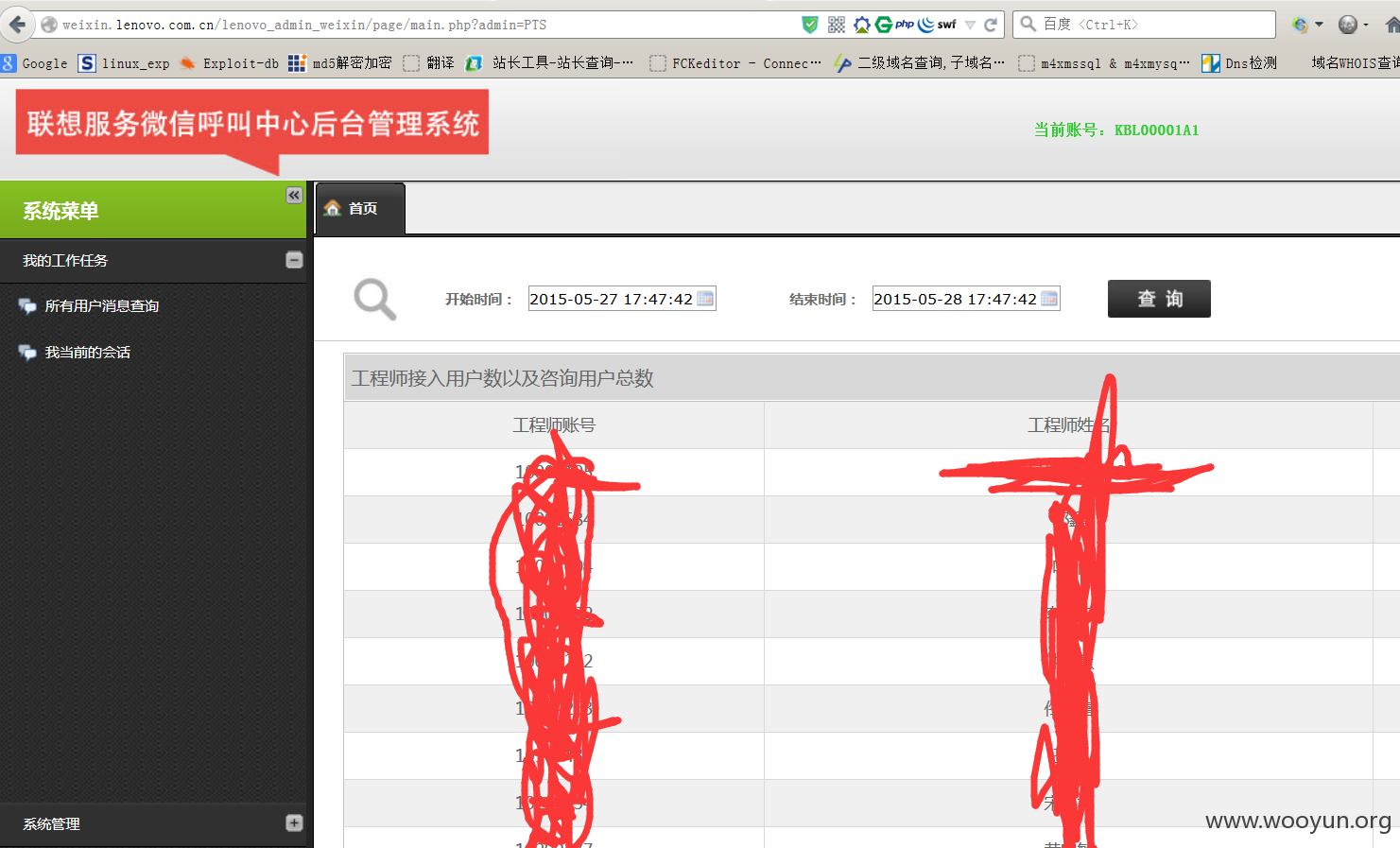Click the house icon on 首页 tab

332,208
